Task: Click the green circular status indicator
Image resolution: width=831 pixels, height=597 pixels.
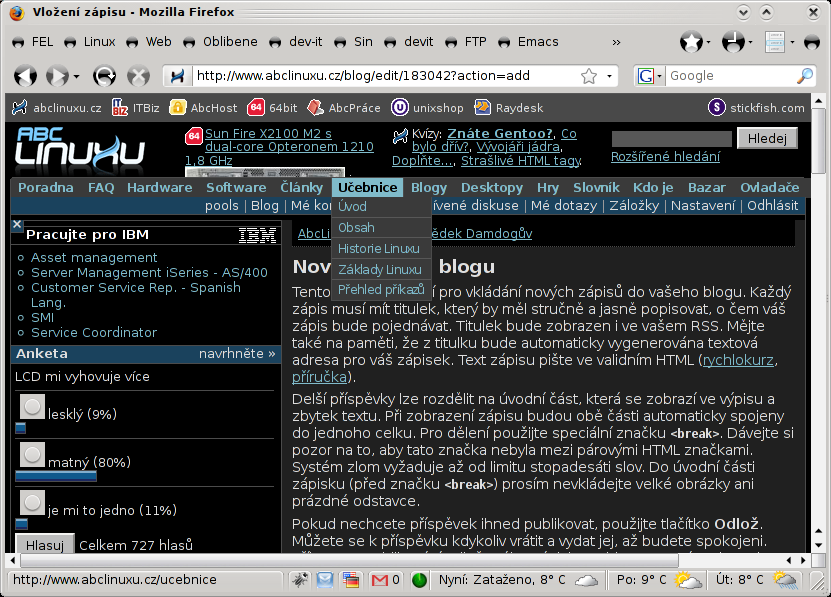Action: click(419, 580)
